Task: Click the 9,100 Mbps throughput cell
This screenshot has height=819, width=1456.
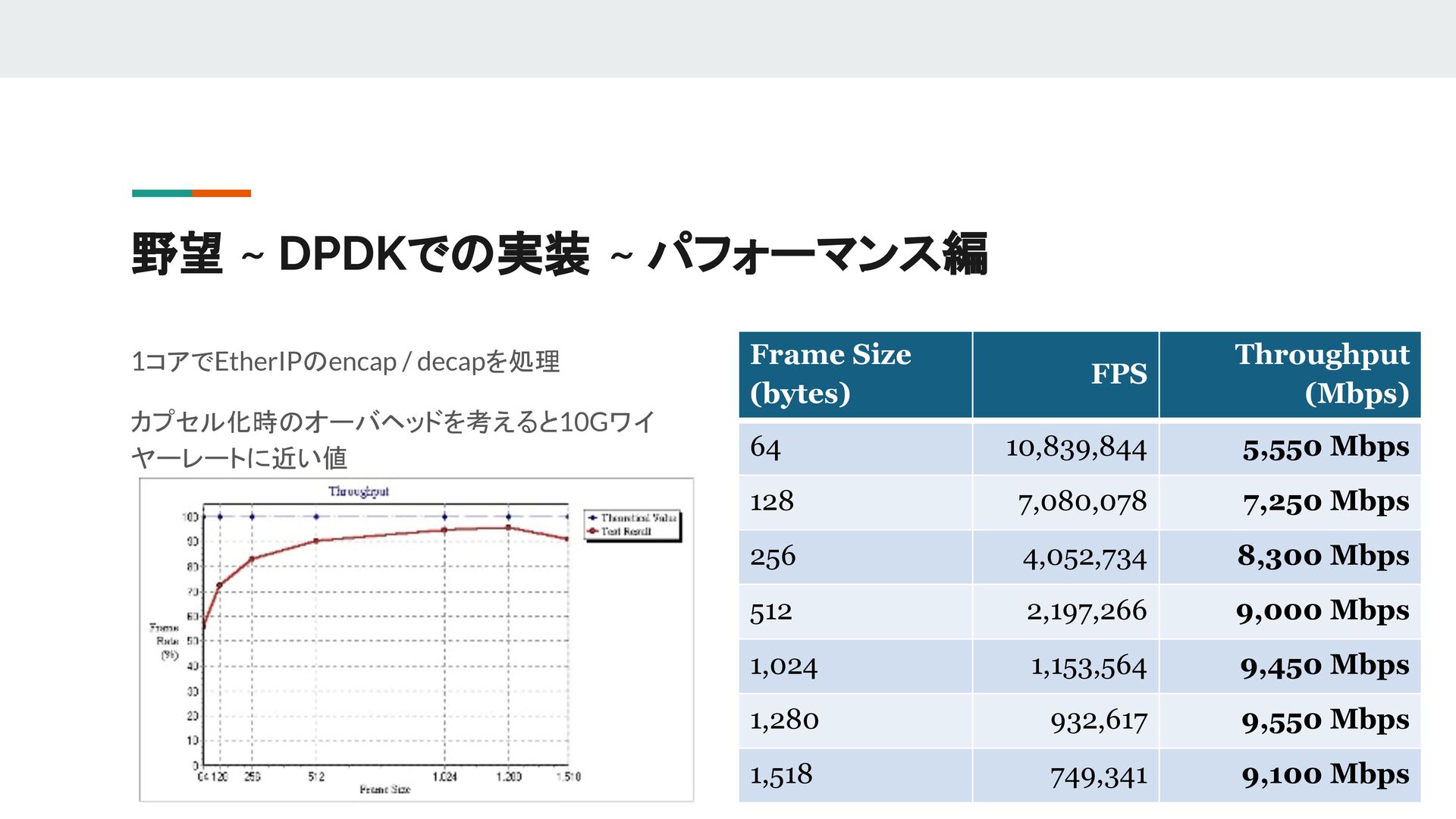Action: (x=1325, y=775)
